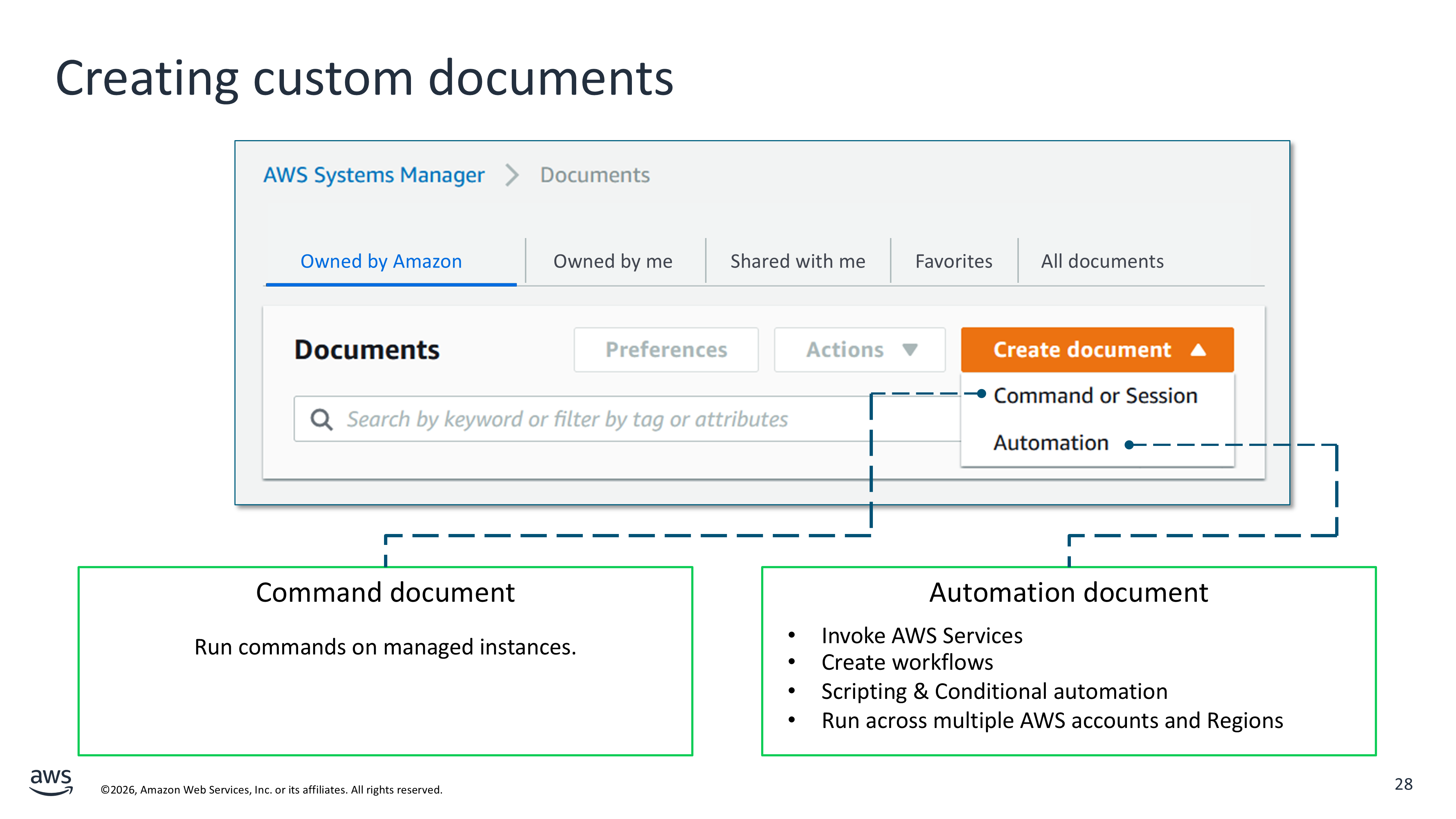
Task: Switch to Owned by Amazon tab
Action: 381,262
